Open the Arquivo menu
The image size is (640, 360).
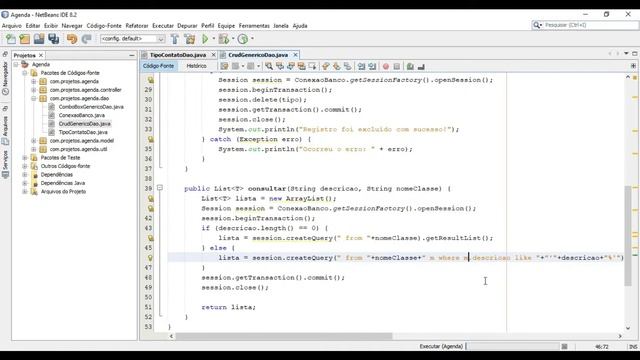12,26
